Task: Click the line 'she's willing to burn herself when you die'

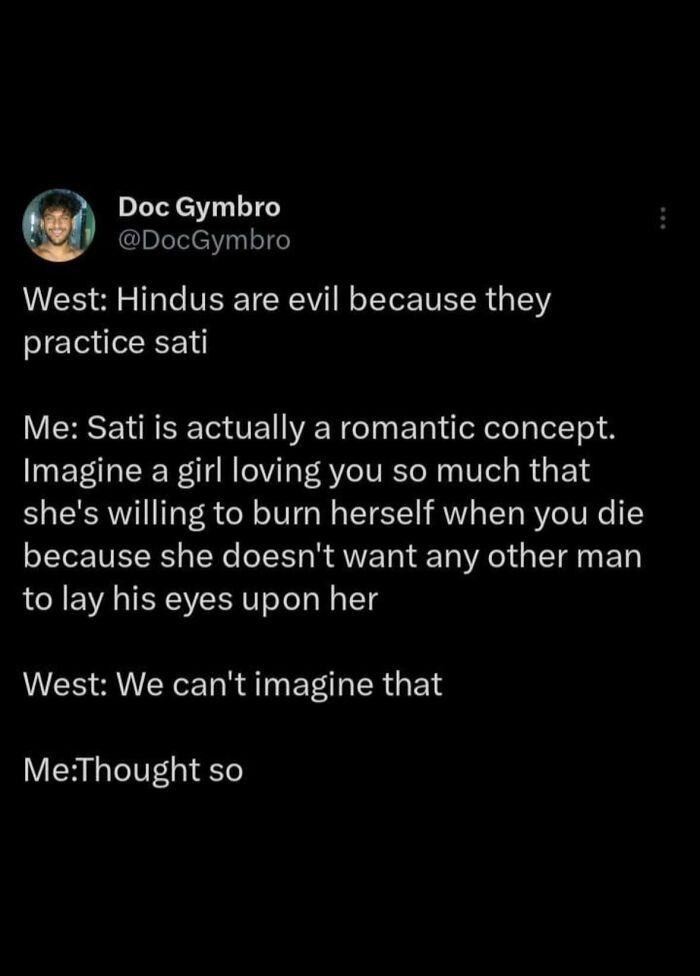Action: (x=333, y=514)
